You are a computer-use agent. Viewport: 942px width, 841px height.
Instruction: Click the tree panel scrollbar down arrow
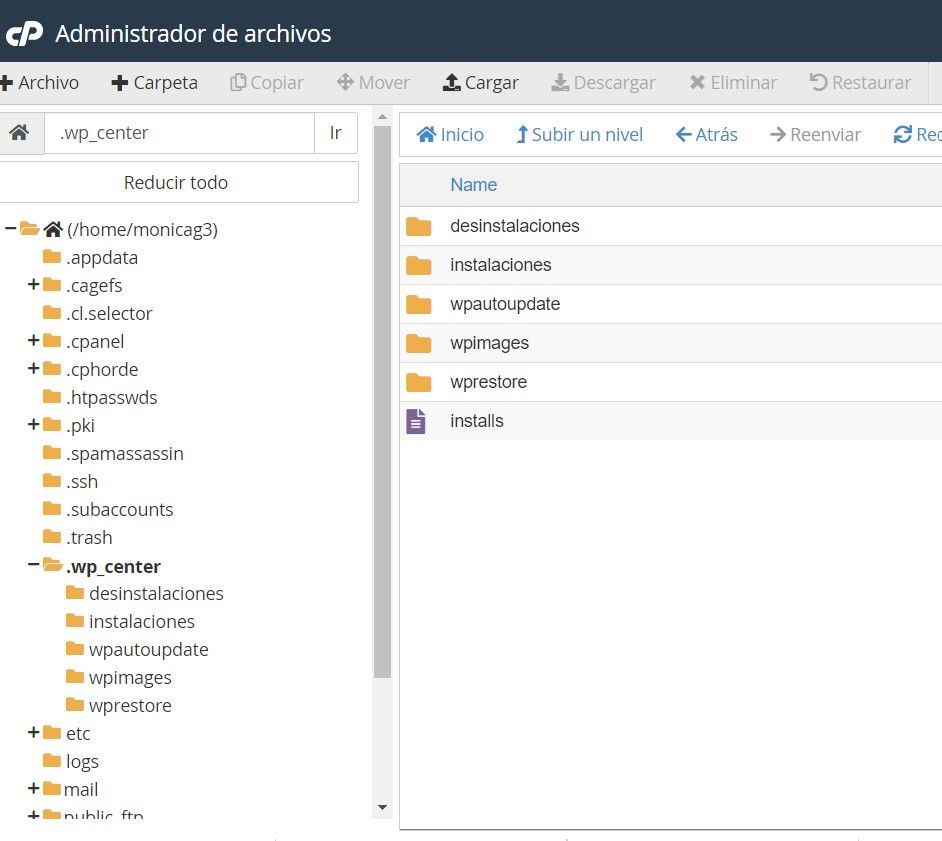382,807
